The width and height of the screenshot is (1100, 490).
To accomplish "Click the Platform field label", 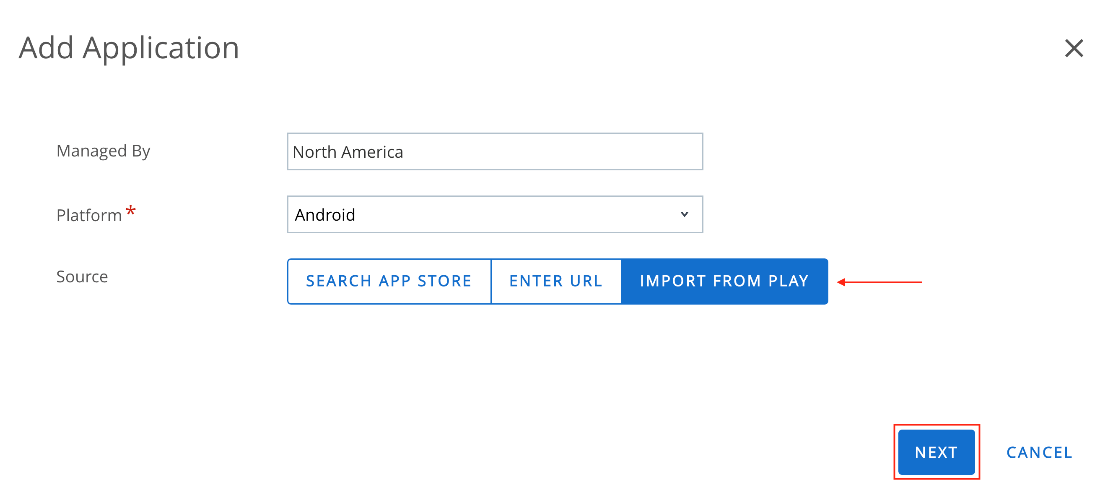I will (89, 215).
